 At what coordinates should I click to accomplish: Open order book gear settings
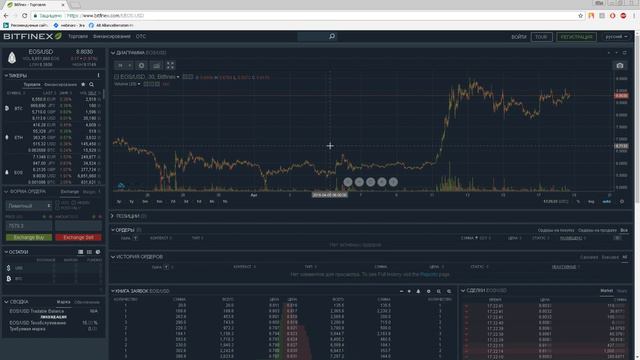429,291
